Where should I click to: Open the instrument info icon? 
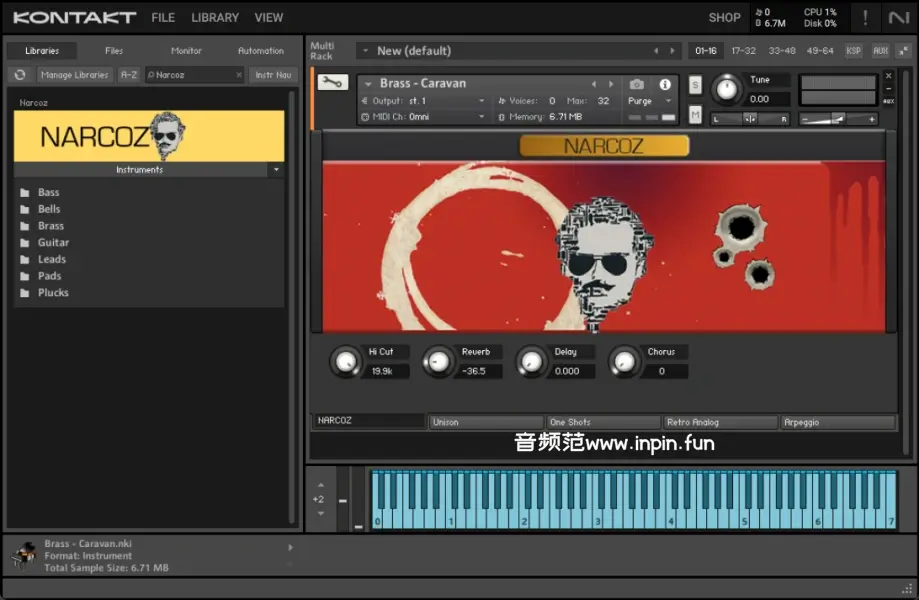(x=665, y=84)
